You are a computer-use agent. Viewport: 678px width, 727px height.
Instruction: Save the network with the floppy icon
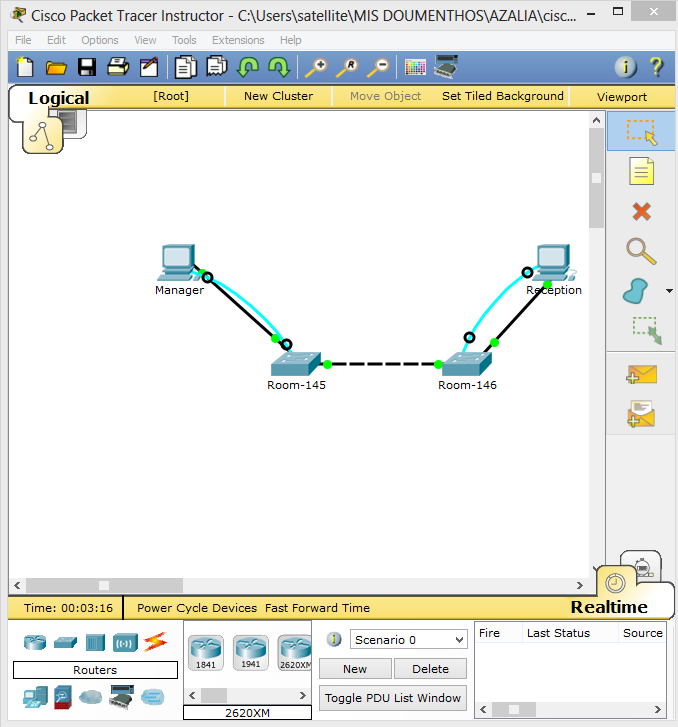[x=87, y=67]
